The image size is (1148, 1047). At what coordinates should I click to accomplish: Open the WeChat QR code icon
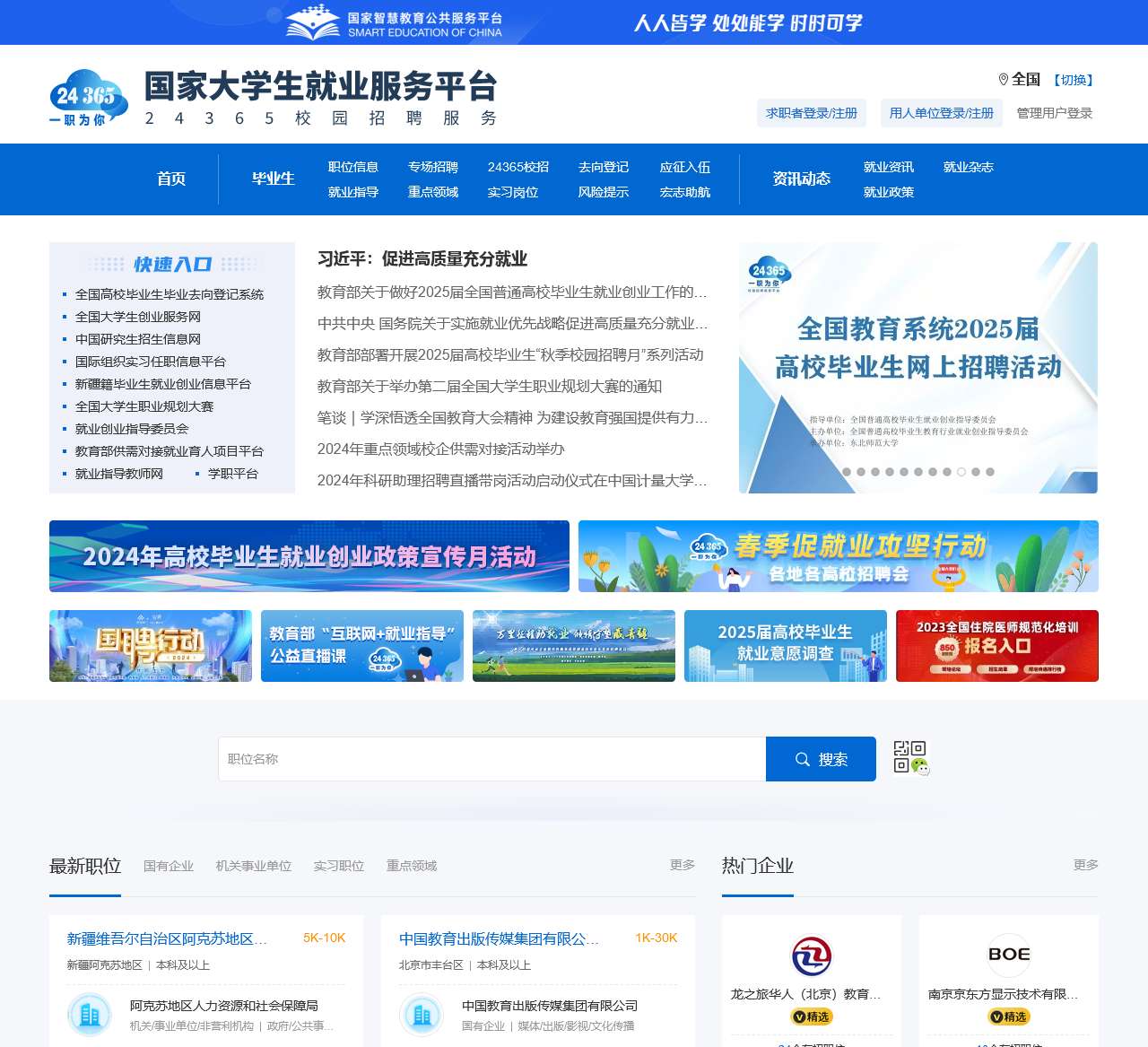(x=911, y=758)
